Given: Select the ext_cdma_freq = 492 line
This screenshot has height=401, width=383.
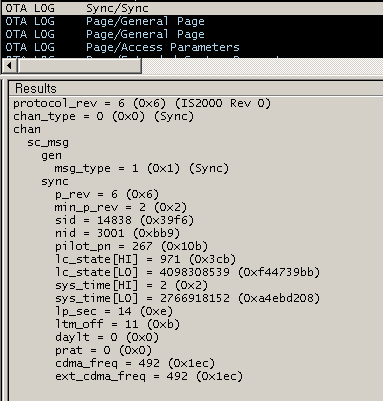Looking at the screenshot, I should [149, 376].
